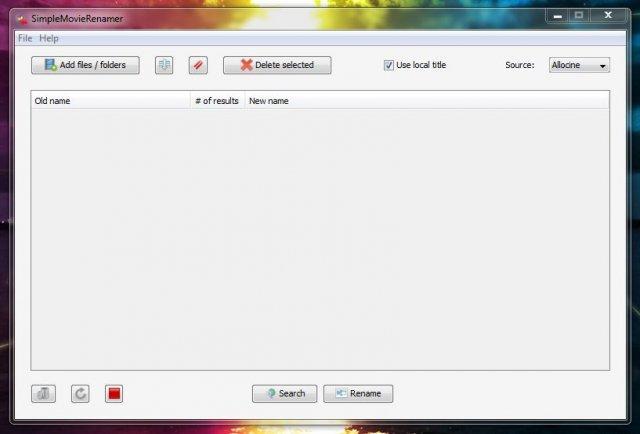Screen dimensions: 640x434
Task: Open the File menu
Action: click(25, 38)
